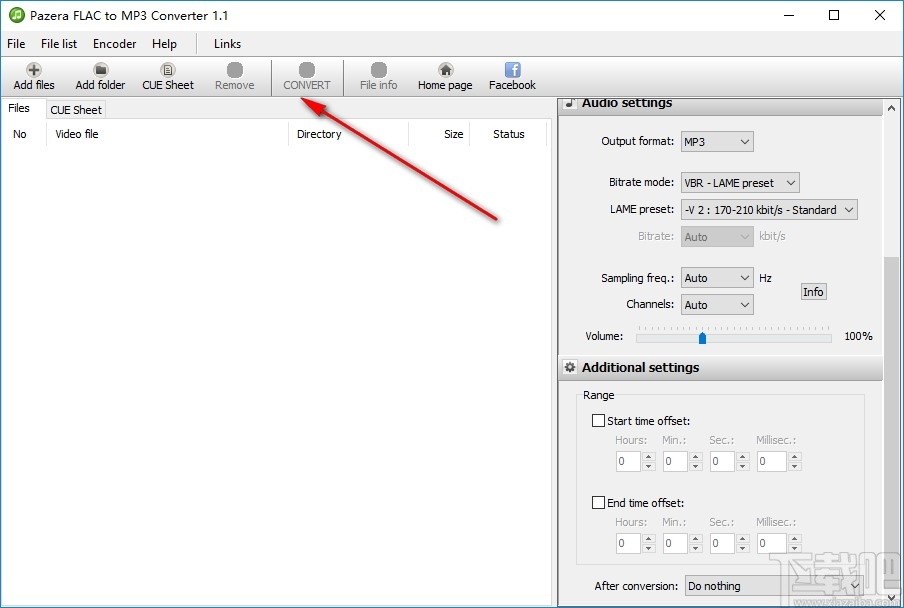Open the Encoder menu
The width and height of the screenshot is (904, 608).
113,43
